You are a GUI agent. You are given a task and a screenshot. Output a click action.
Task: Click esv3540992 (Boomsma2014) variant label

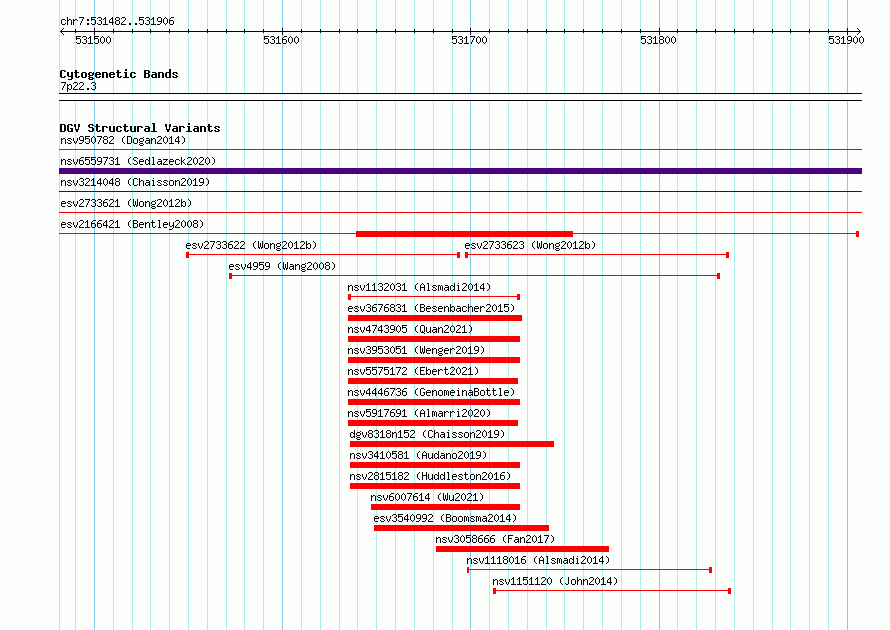point(446,518)
